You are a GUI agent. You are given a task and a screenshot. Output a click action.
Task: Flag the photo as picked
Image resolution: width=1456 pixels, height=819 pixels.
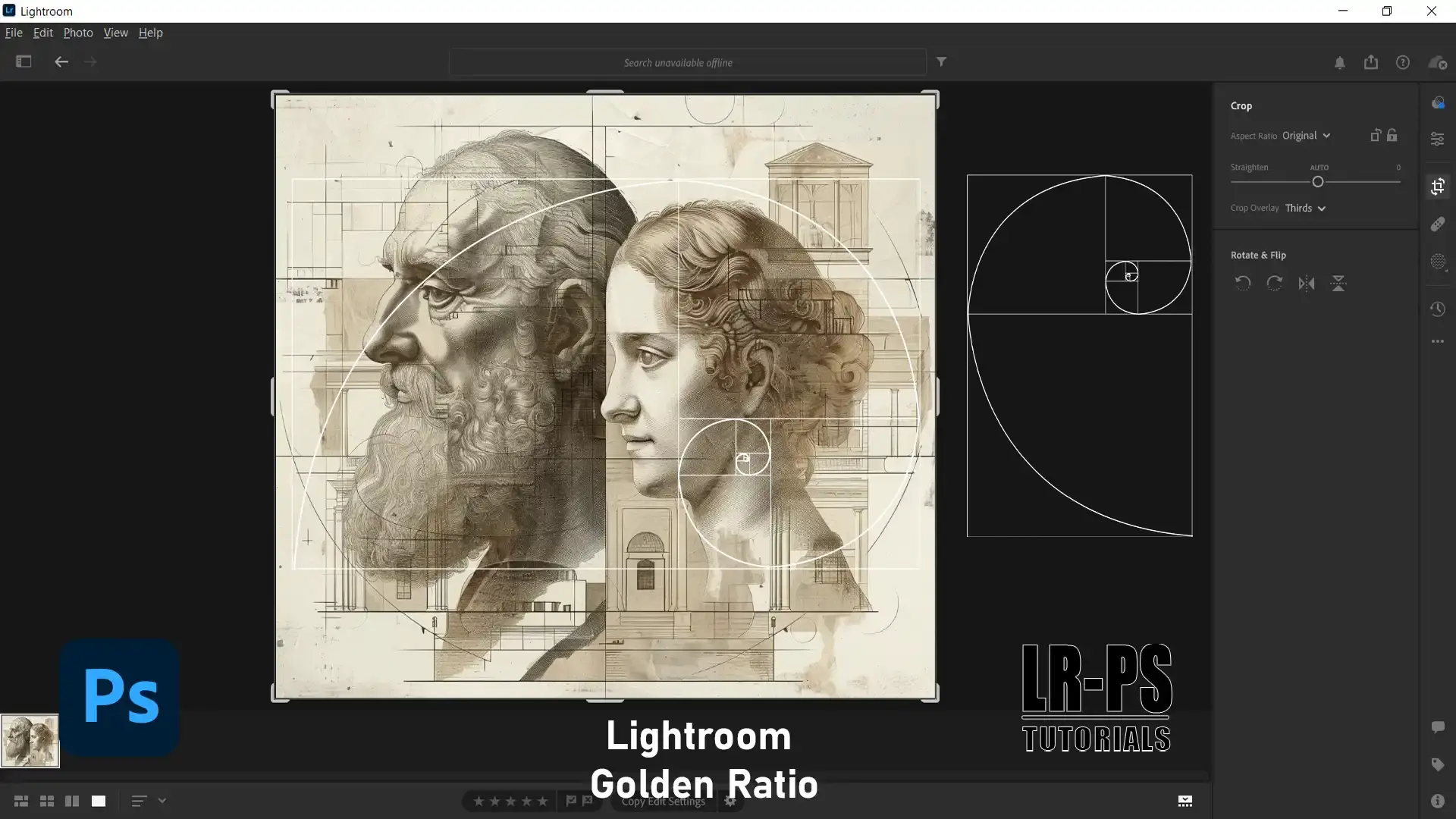tap(571, 801)
